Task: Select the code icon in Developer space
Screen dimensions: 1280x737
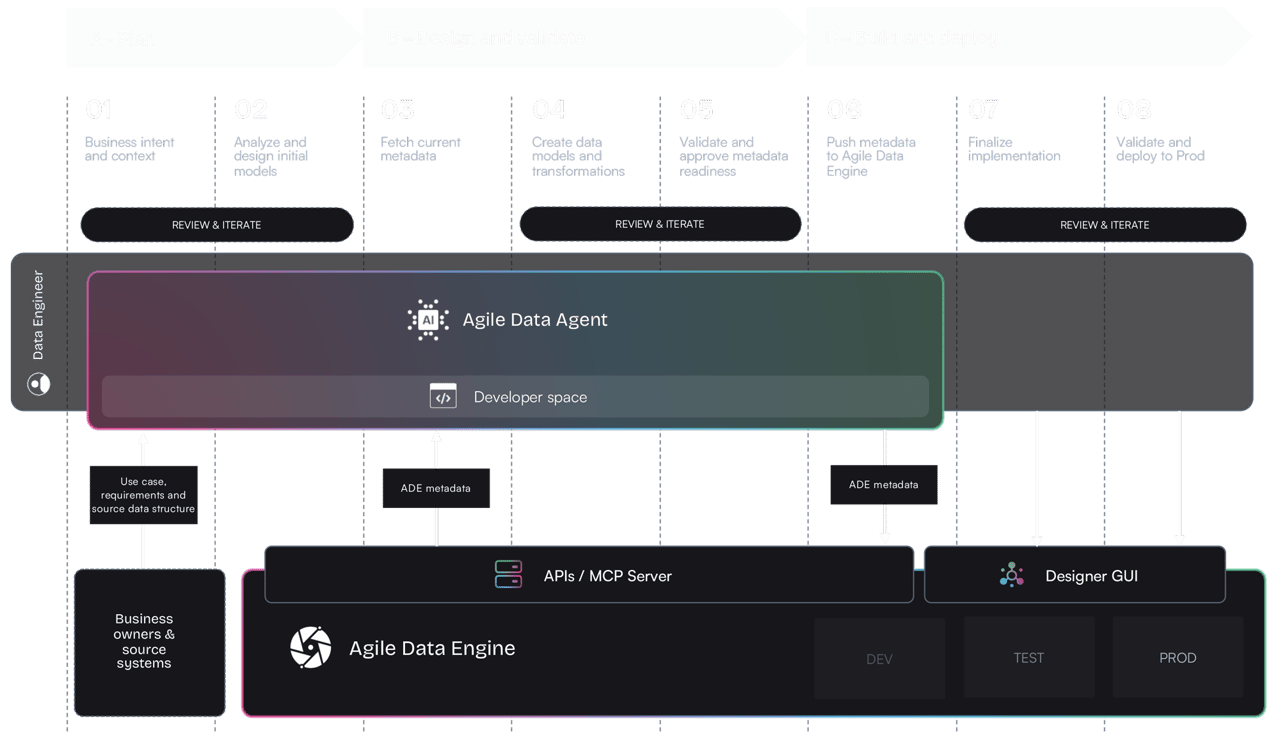Action: 441,396
